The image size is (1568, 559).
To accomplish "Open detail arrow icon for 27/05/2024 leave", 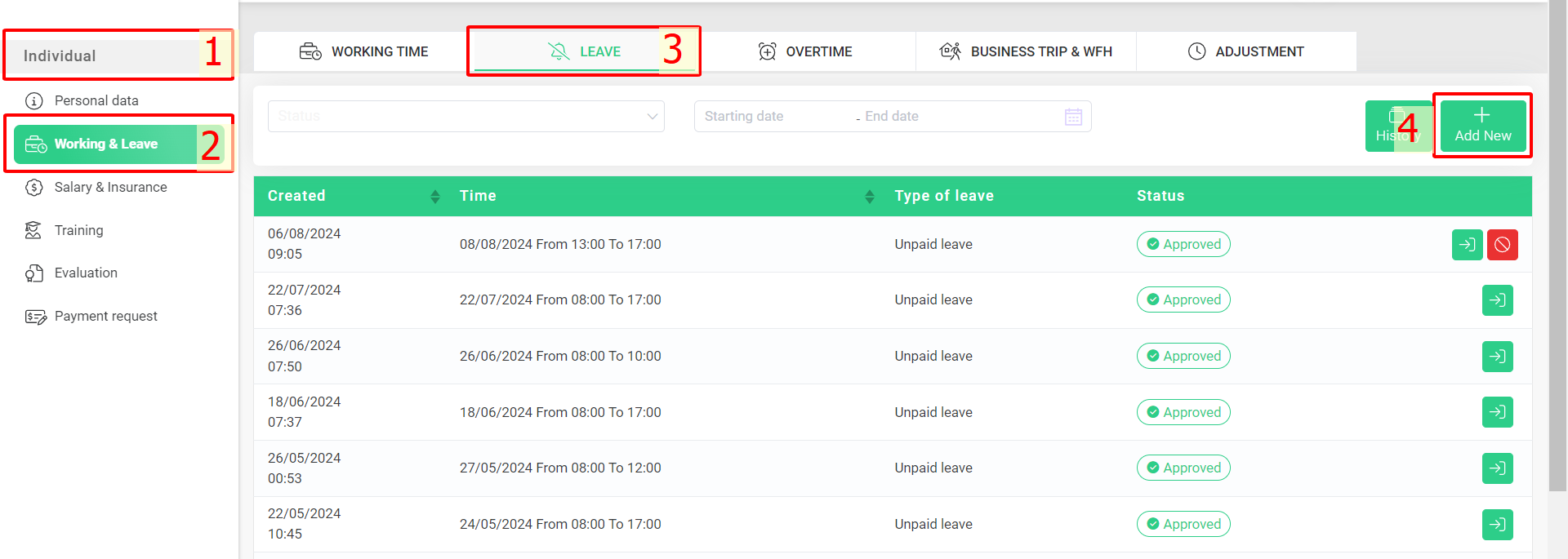I will (1497, 468).
